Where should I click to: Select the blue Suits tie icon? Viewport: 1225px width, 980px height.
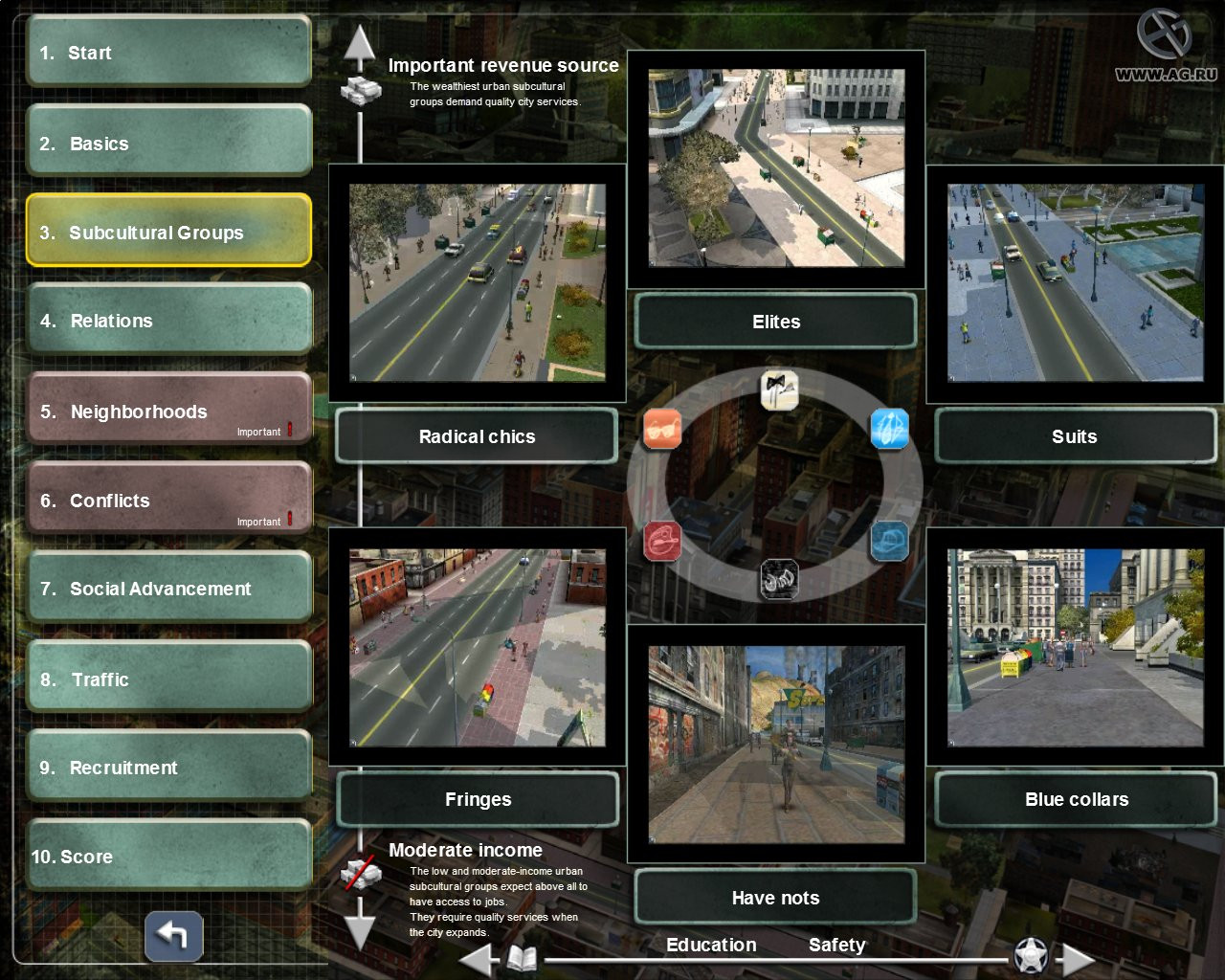pyautogui.click(x=889, y=429)
